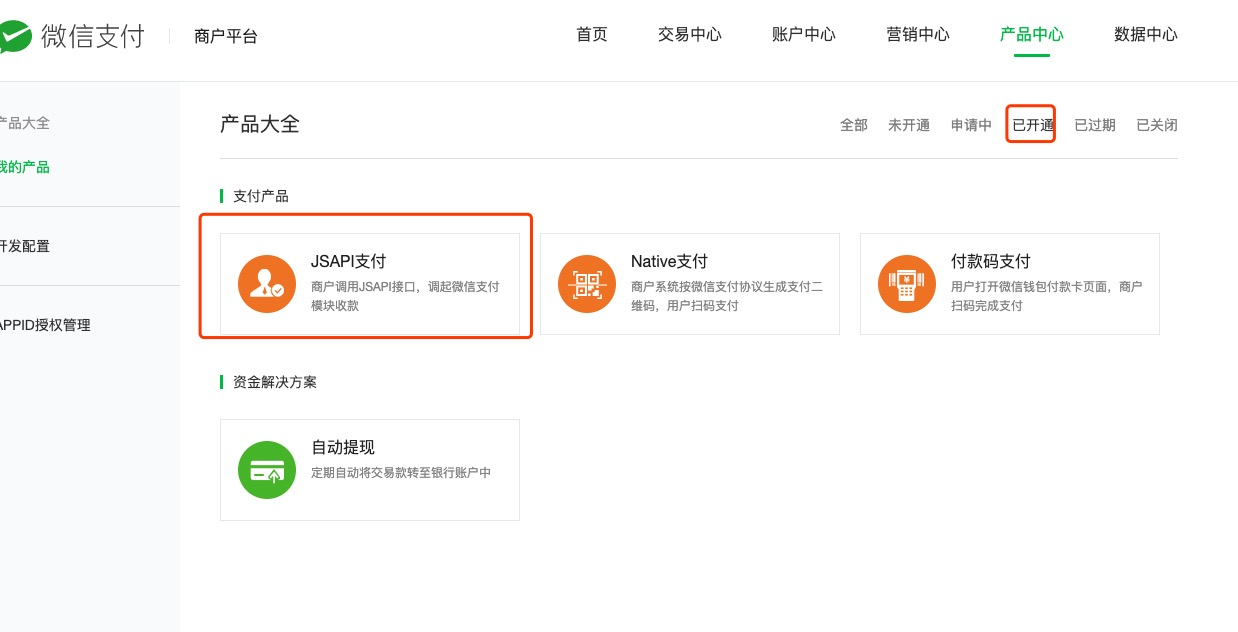Filter products by 申请中
1238x632 pixels.
pos(971,125)
